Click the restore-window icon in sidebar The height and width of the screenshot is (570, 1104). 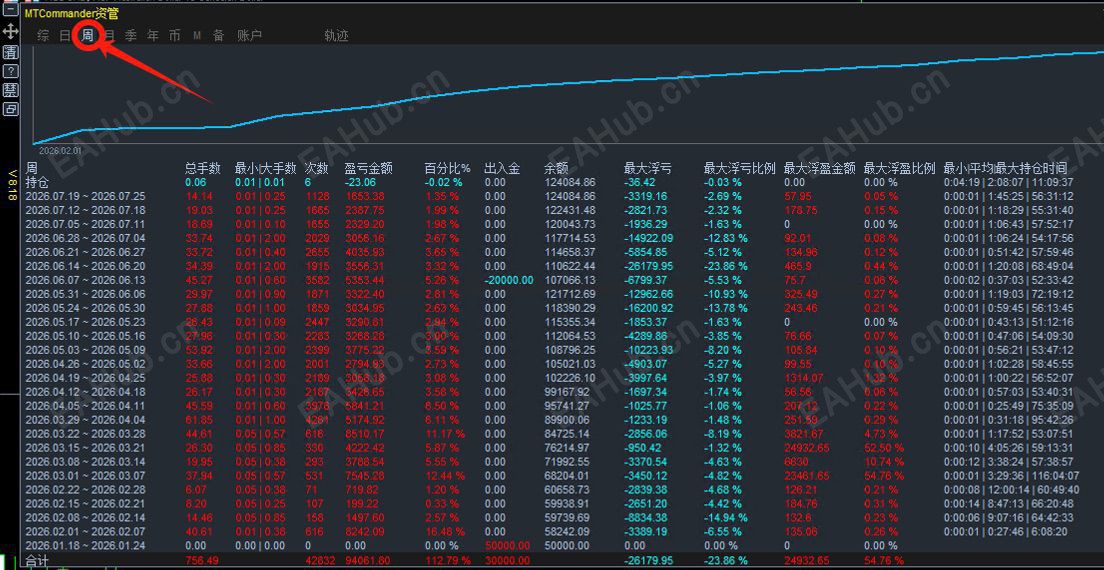[11, 109]
